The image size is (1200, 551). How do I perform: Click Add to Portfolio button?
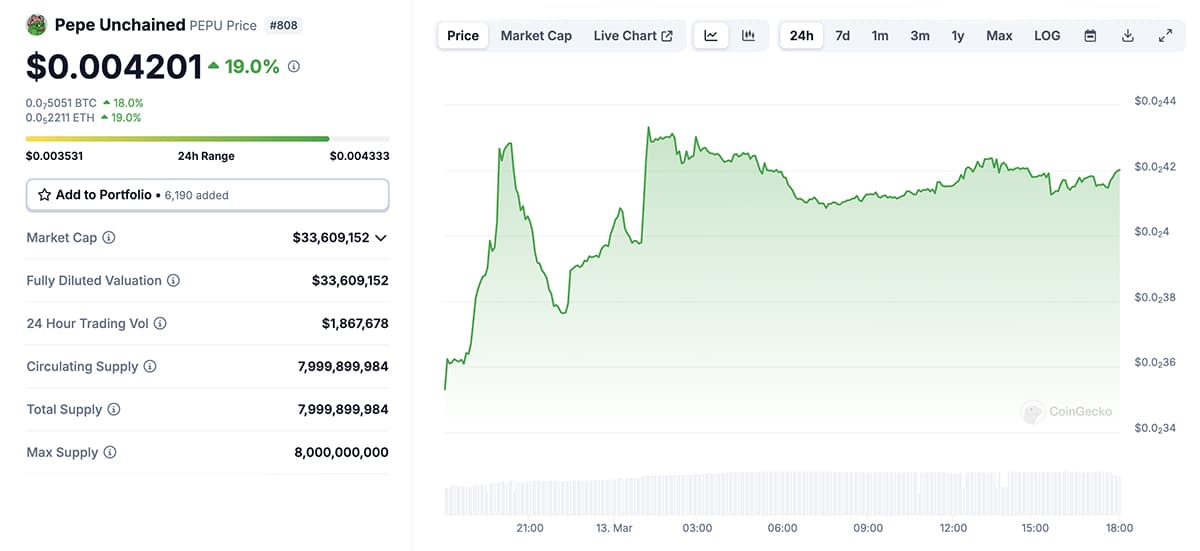click(207, 195)
